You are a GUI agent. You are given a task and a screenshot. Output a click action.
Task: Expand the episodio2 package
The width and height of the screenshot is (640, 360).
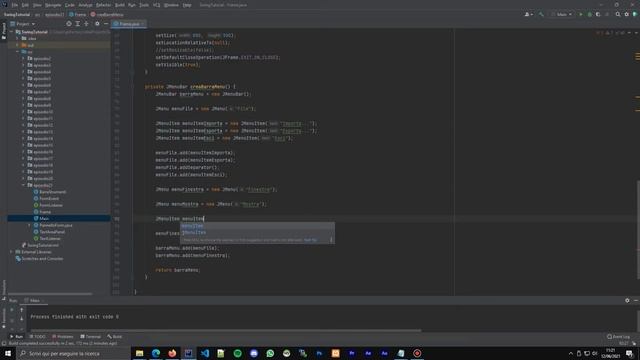(x=23, y=58)
